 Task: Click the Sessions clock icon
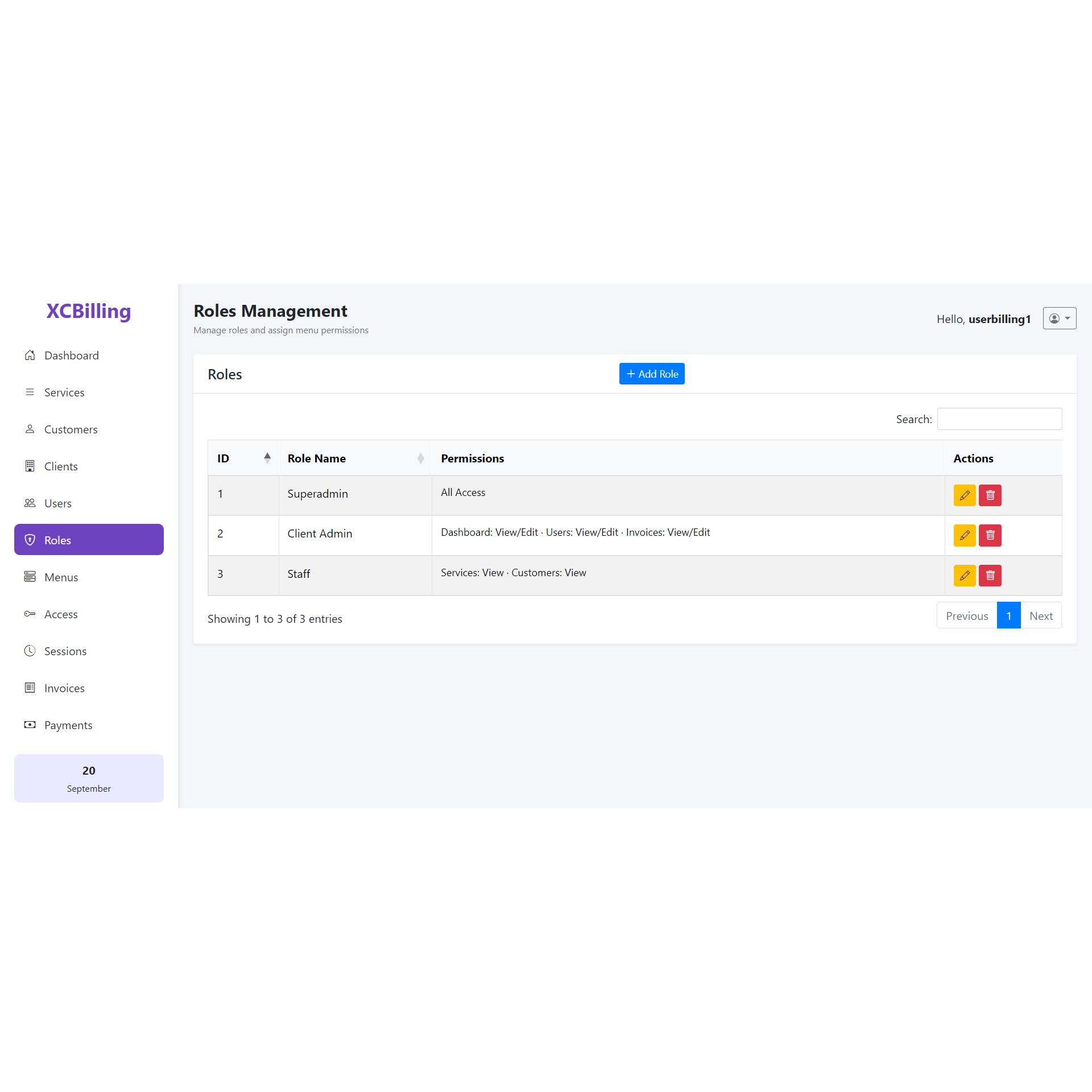coord(30,651)
